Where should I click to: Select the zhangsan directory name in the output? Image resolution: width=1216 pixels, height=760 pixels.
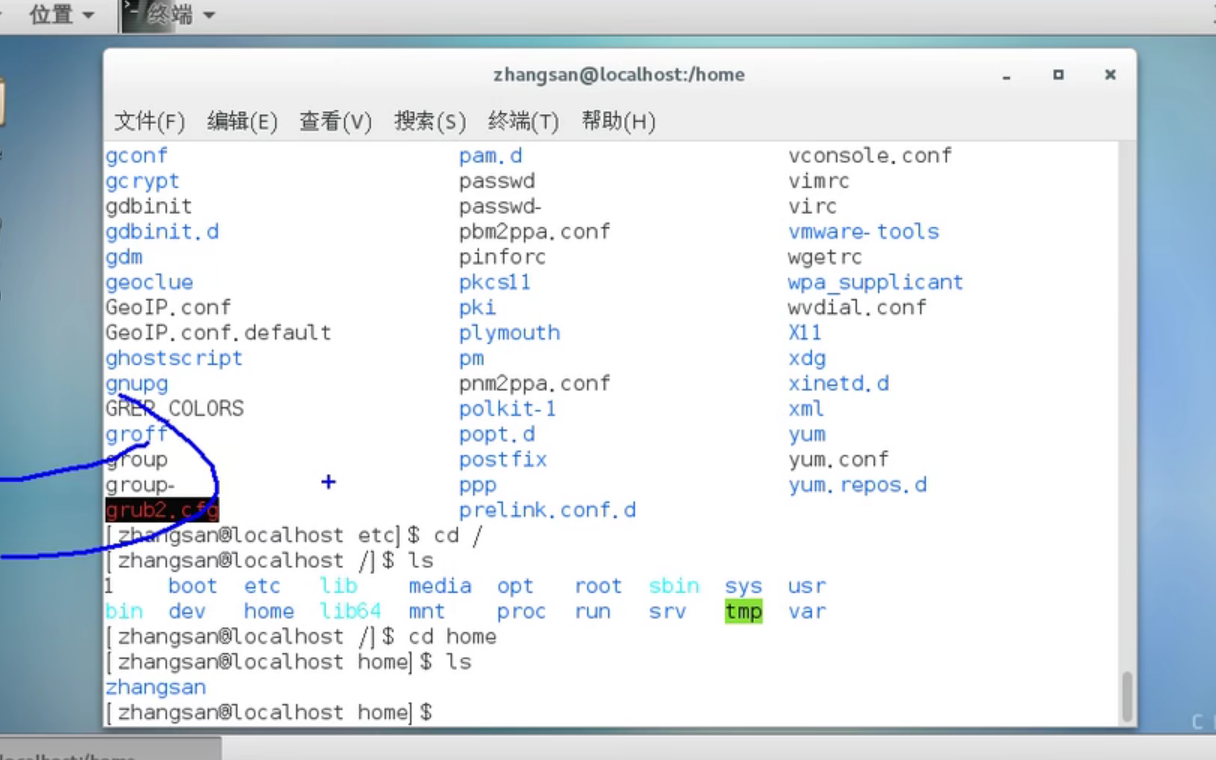[x=156, y=687]
